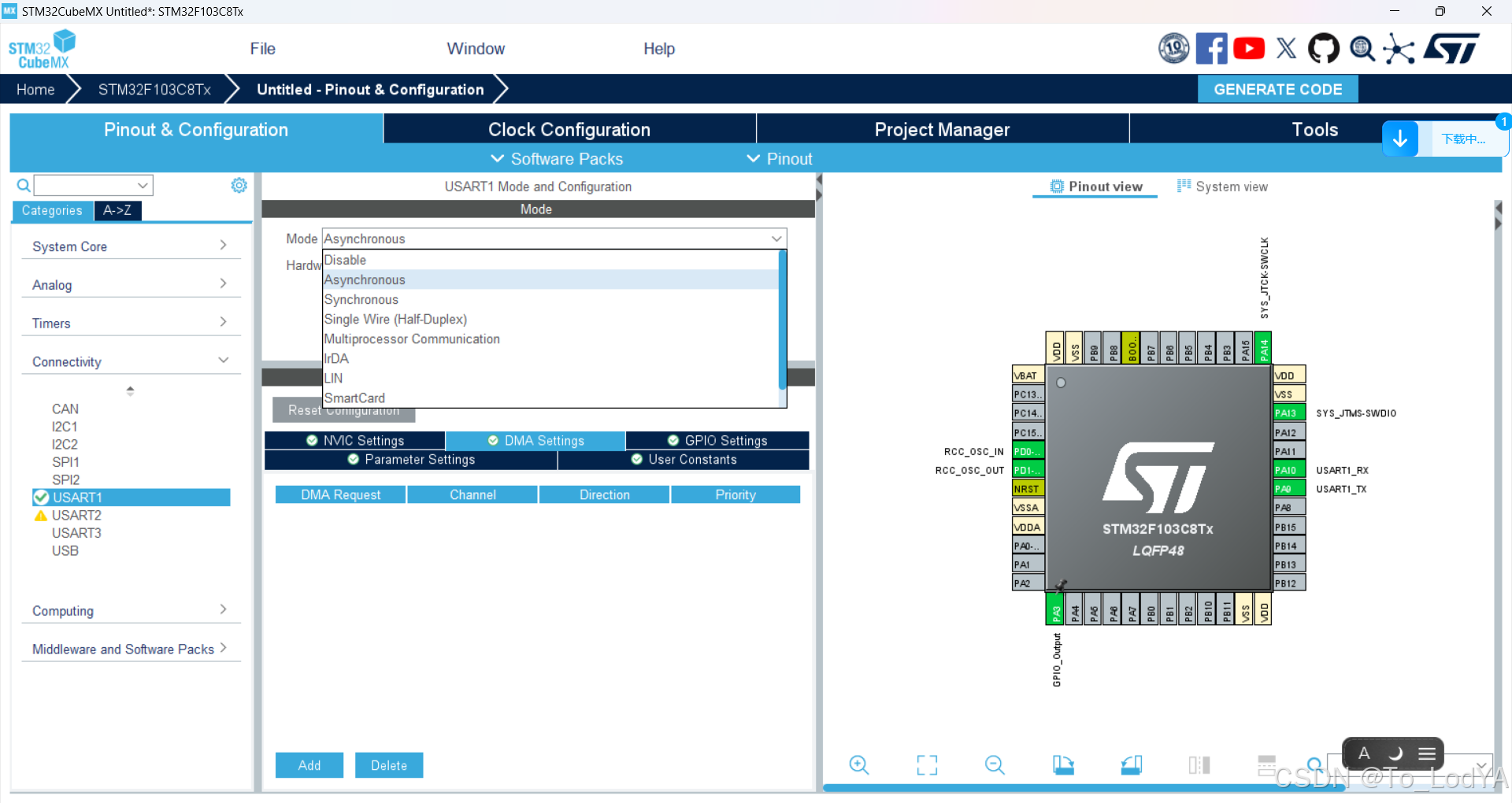The height and width of the screenshot is (803, 1512).
Task: Toggle the split view icon
Action: coord(1199,764)
